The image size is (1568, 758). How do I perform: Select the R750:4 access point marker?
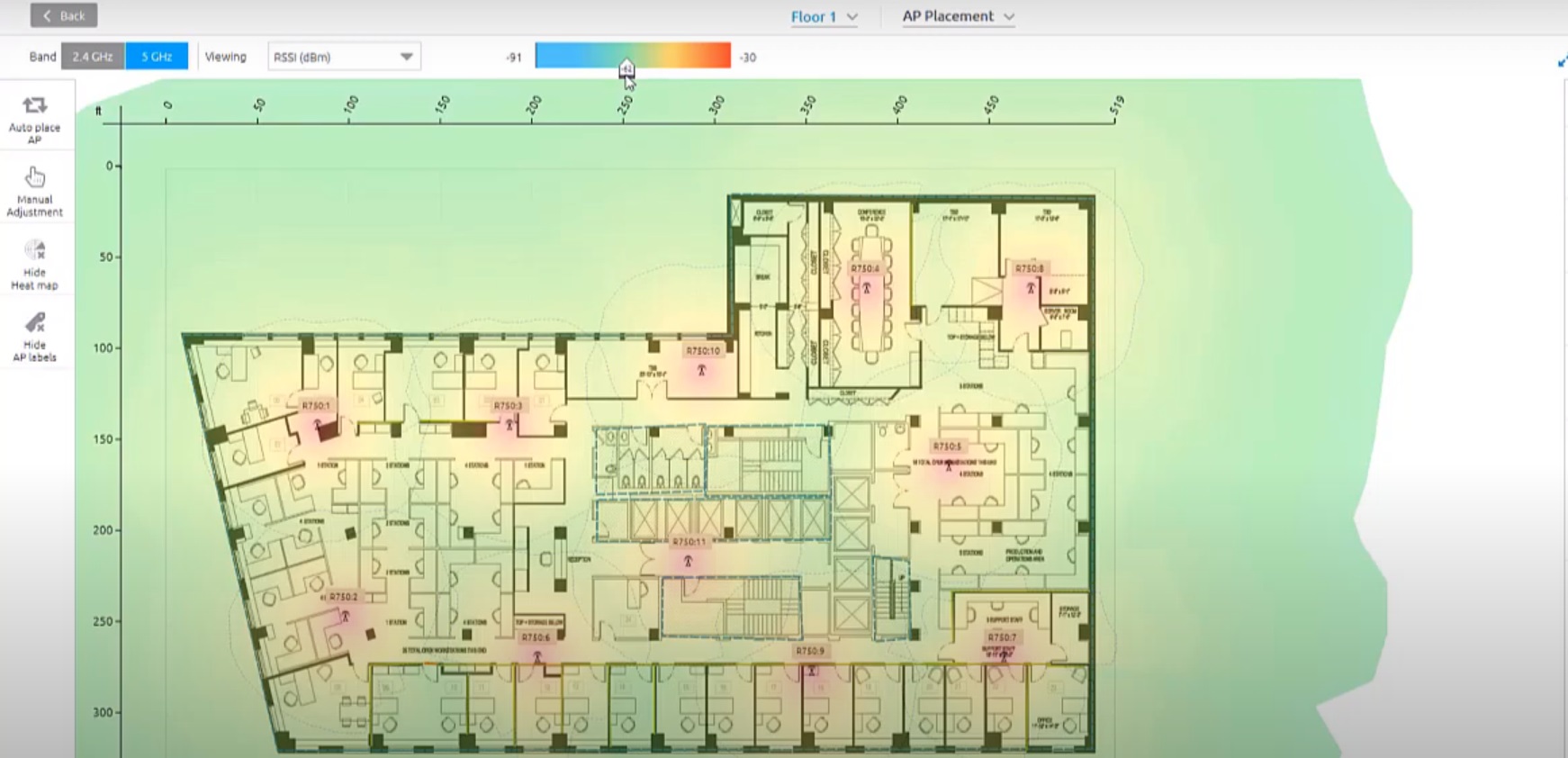pos(866,288)
